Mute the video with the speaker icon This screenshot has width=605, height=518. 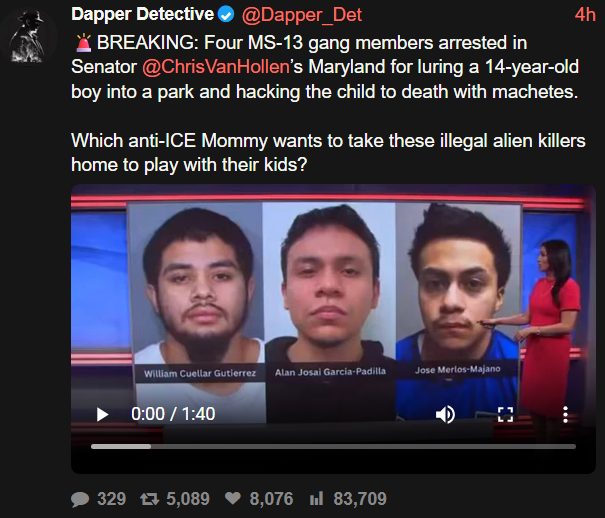(x=446, y=415)
